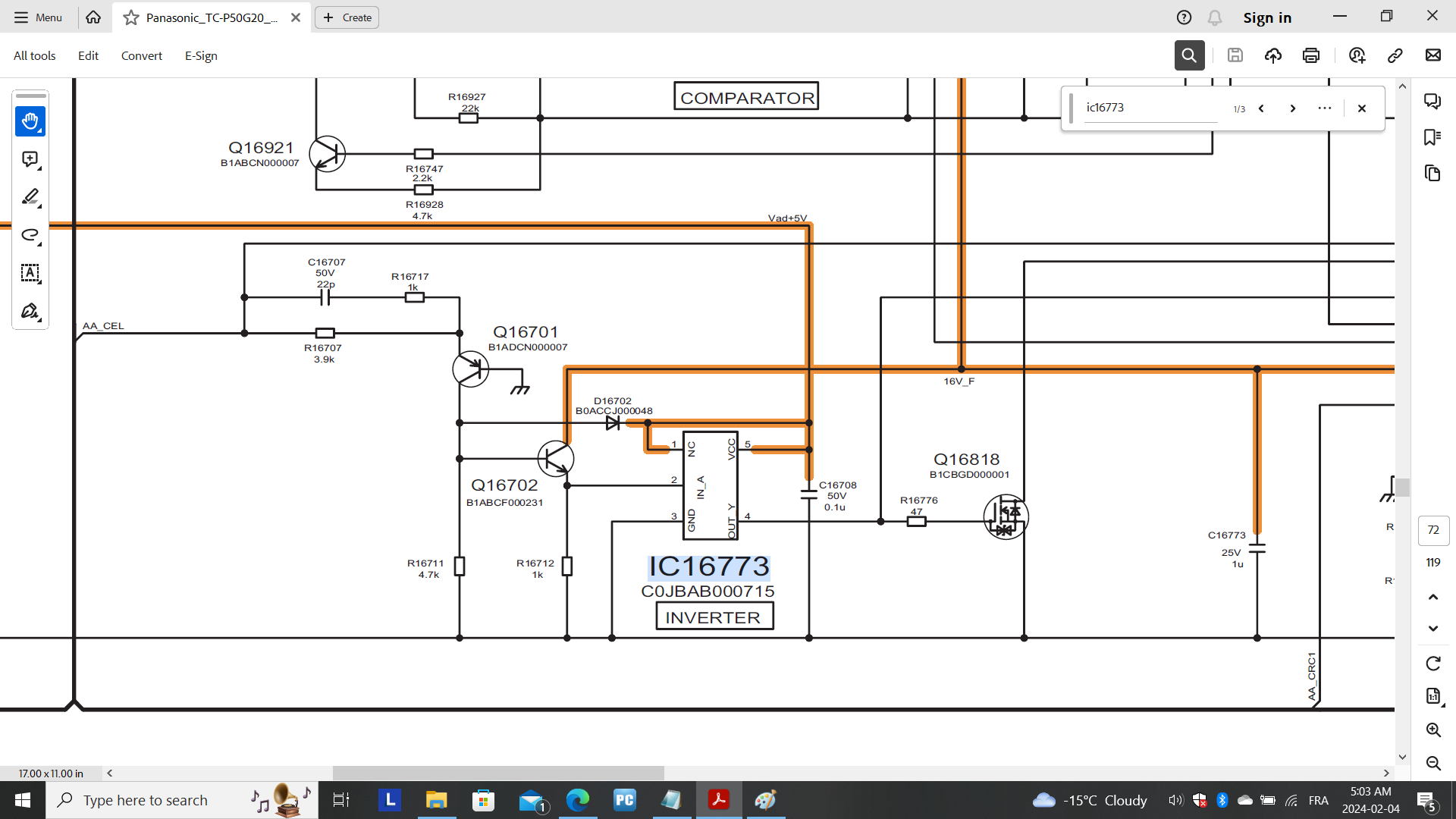Click the horizontal scrollbar thumb

498,773
